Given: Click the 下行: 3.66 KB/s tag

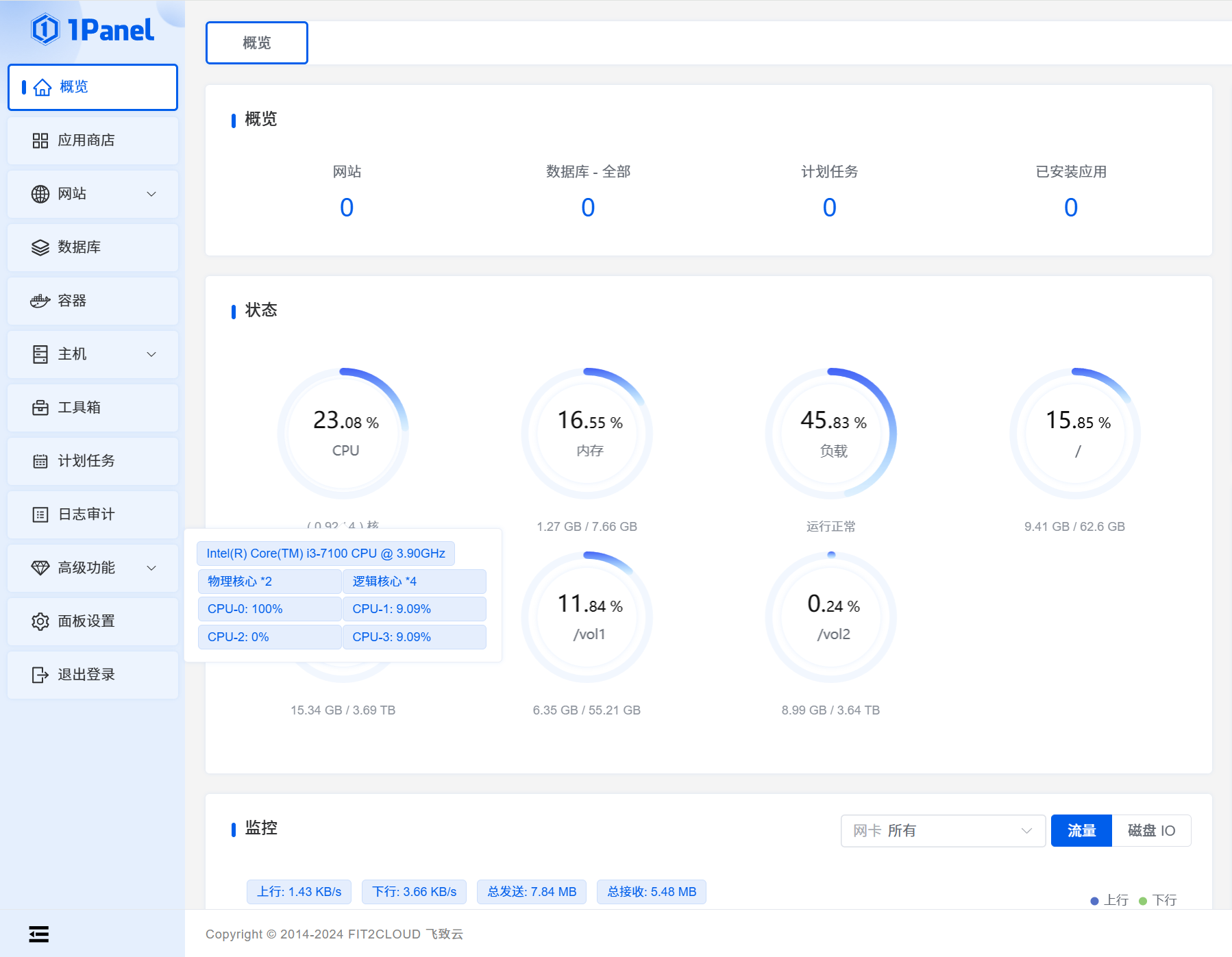Looking at the screenshot, I should point(414,892).
